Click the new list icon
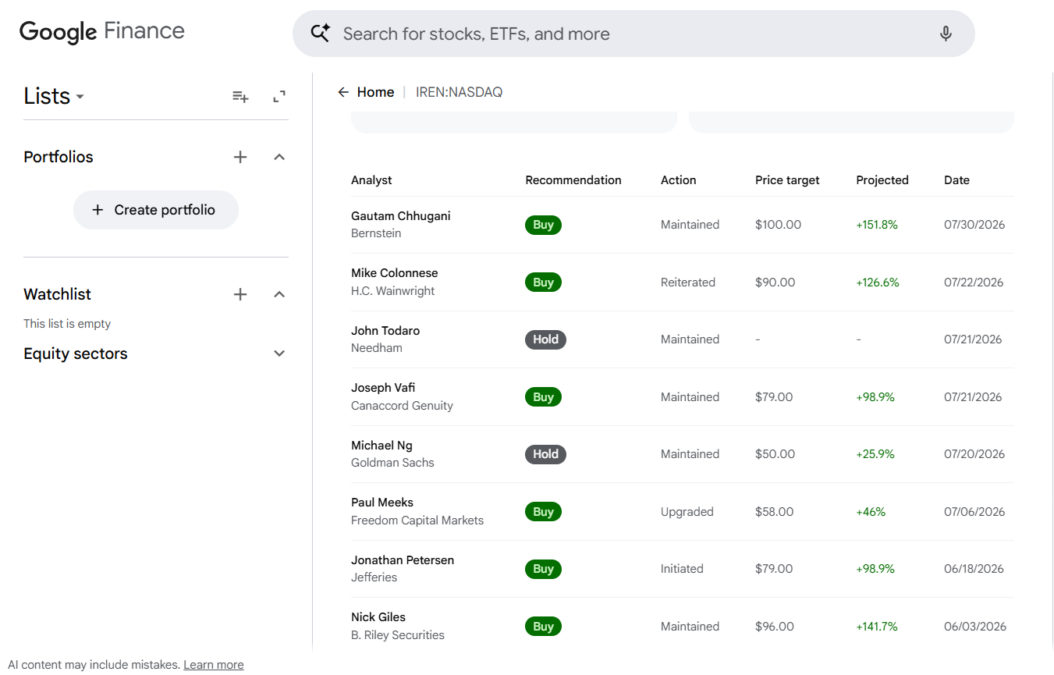 tap(240, 97)
